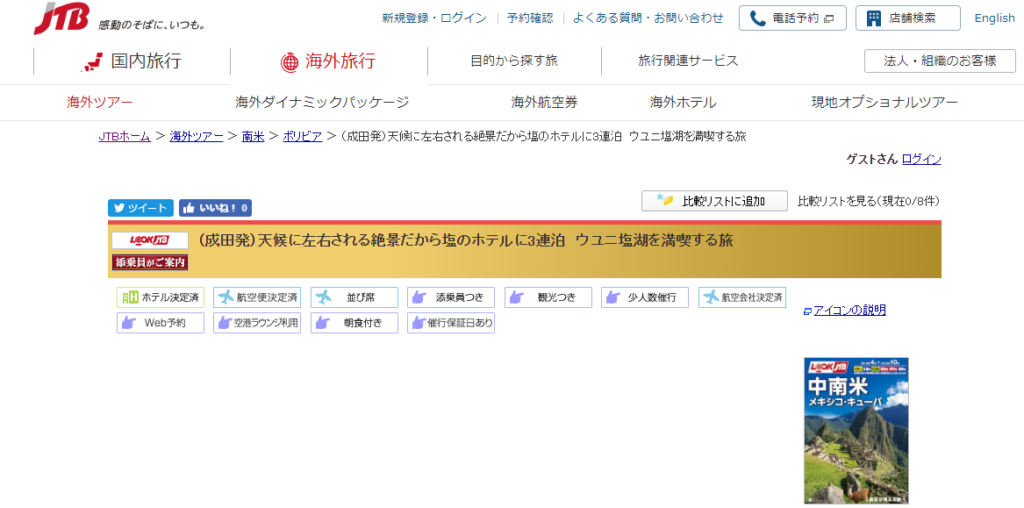Select the 国内旅行 main tab
The width and height of the screenshot is (1024, 508).
[x=132, y=61]
